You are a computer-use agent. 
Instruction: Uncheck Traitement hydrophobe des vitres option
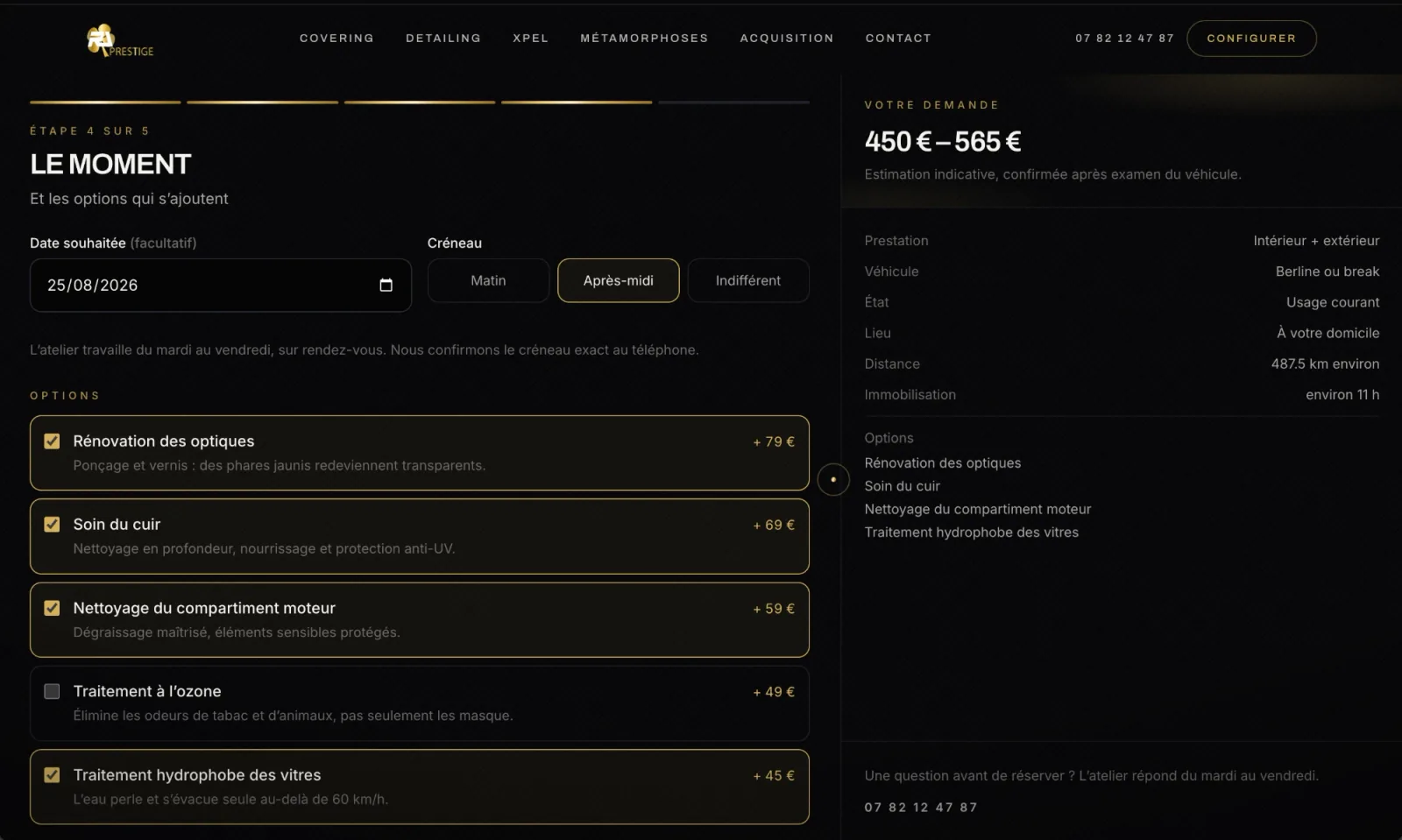click(x=52, y=774)
